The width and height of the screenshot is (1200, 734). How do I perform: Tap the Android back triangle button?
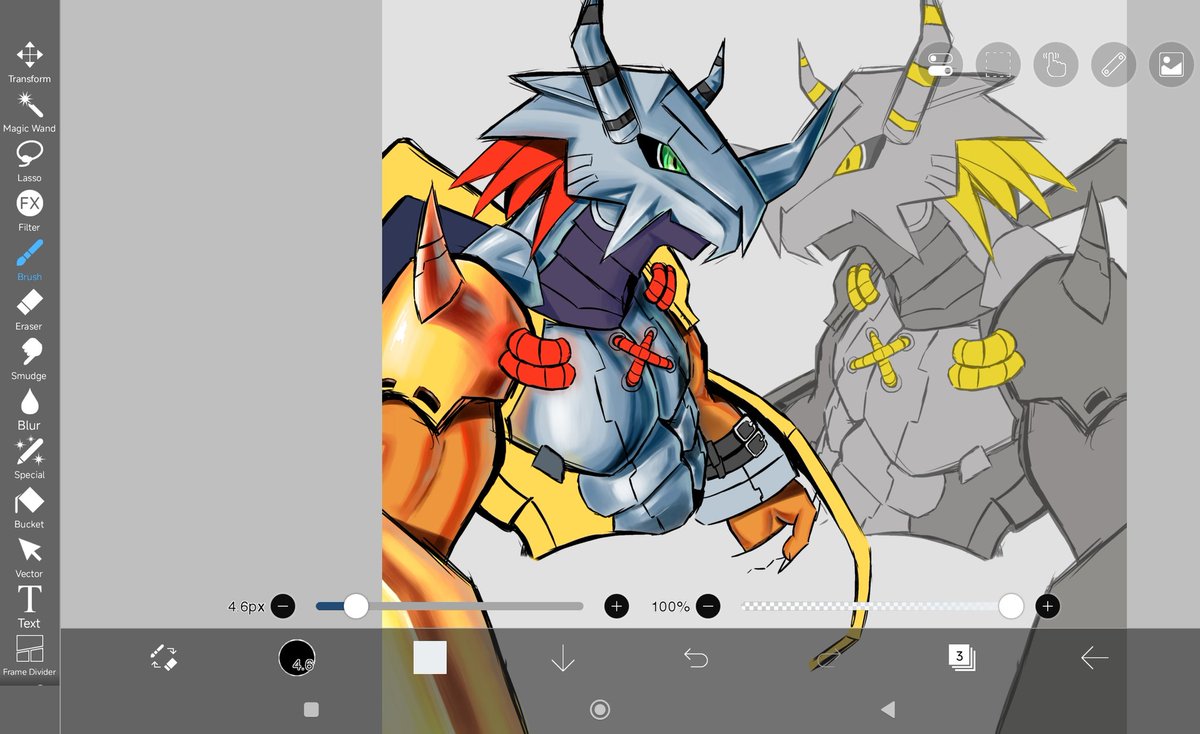click(887, 709)
